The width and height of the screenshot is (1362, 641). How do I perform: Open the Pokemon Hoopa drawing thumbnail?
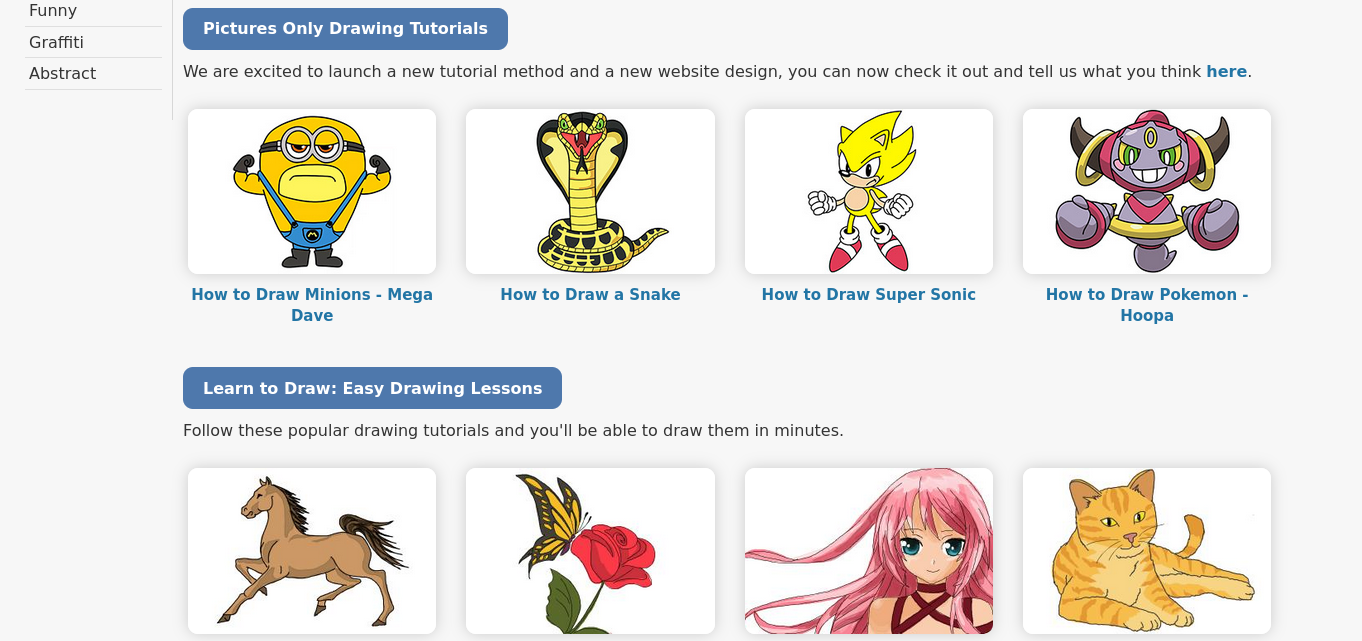1147,191
